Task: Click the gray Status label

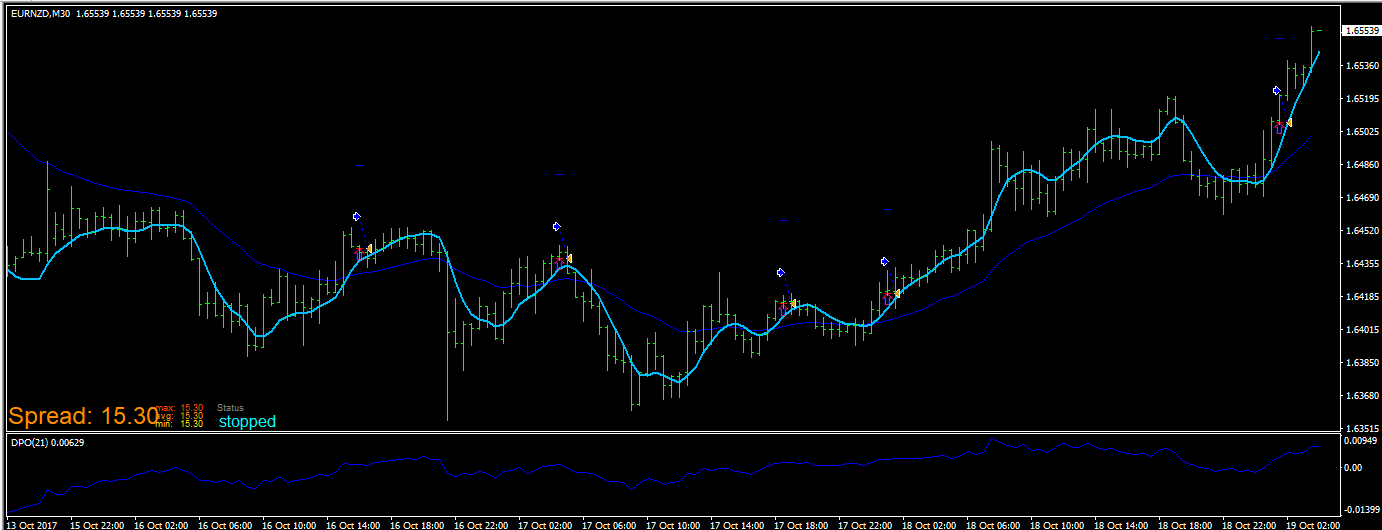Action: 230,408
